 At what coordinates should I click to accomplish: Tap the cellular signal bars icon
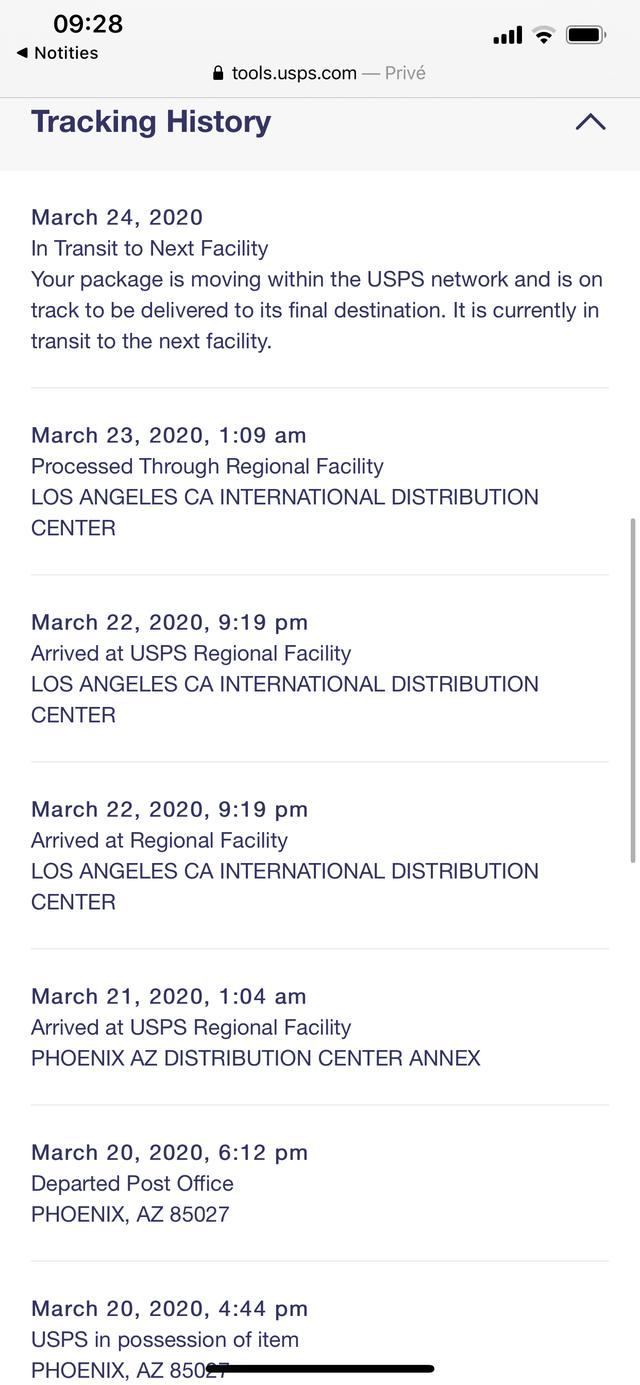[x=507, y=36]
